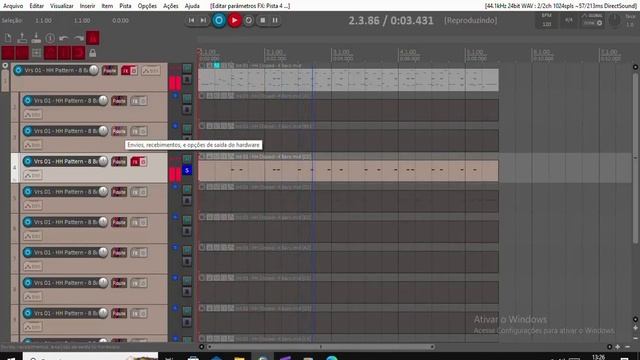640x360 pixels.
Task: Open the Fonte input menu on track 6
Action: click(119, 222)
